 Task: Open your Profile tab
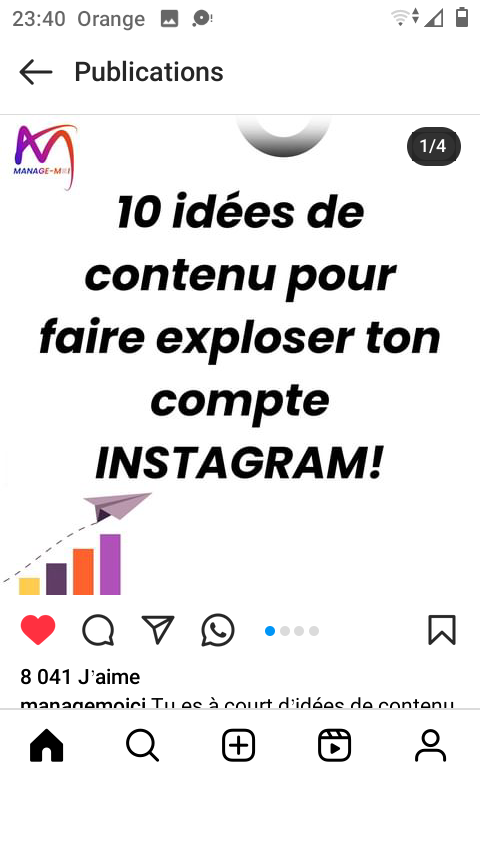coord(430,745)
